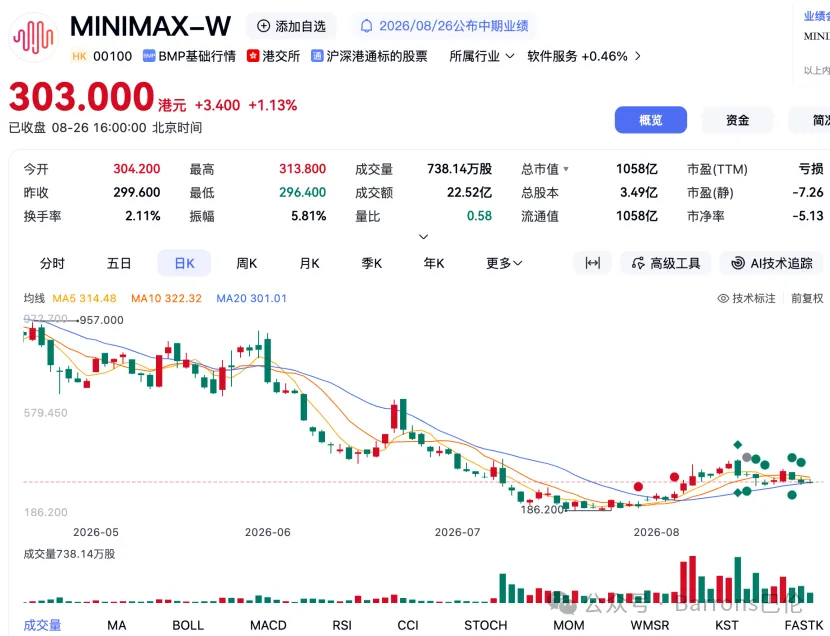
Task: Click the MA10 322.32 indicator label
Action: click(x=166, y=298)
